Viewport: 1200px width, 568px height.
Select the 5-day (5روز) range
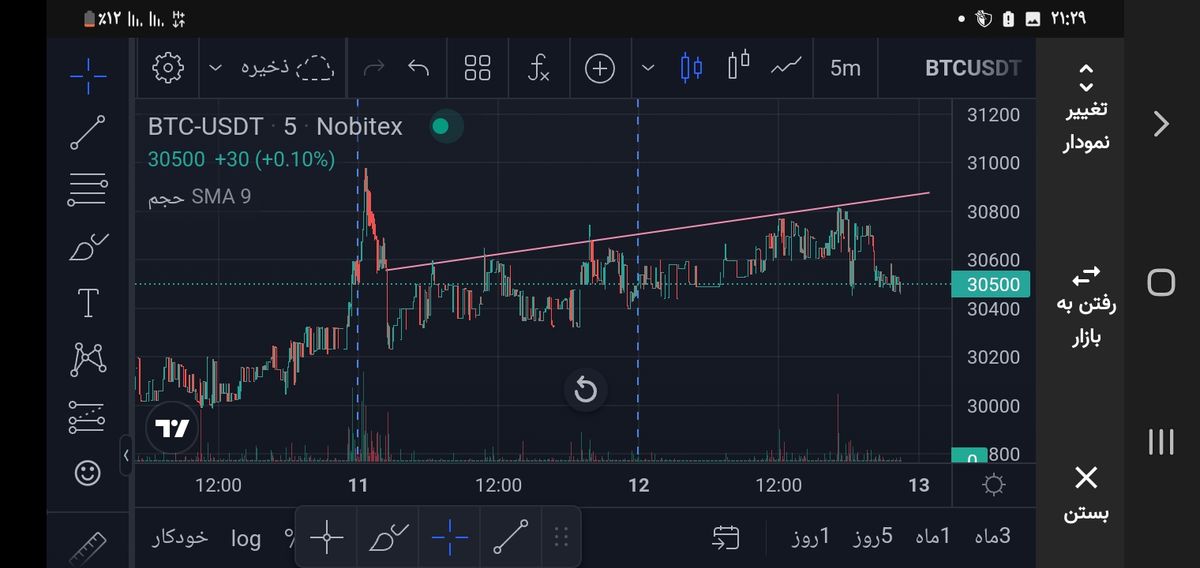(x=872, y=537)
